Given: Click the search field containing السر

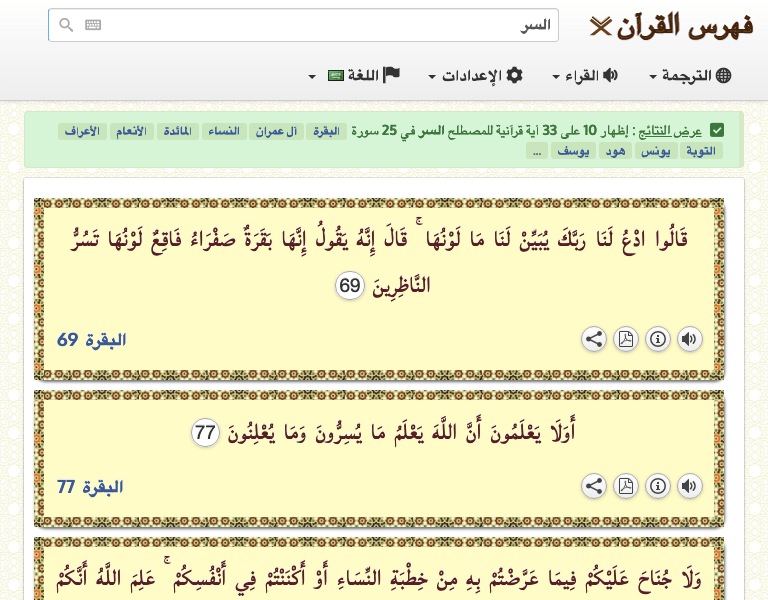Looking at the screenshot, I should click(320, 25).
